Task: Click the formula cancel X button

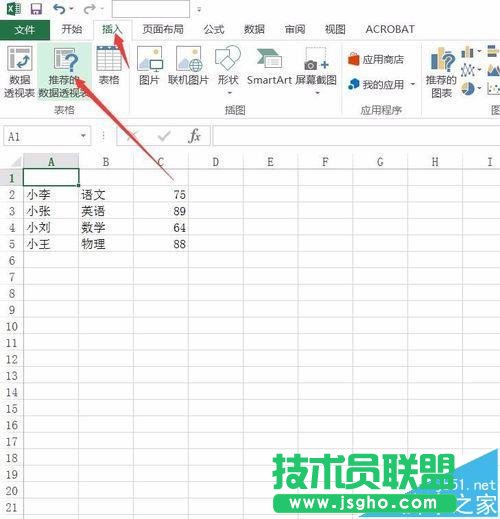Action: [133, 136]
